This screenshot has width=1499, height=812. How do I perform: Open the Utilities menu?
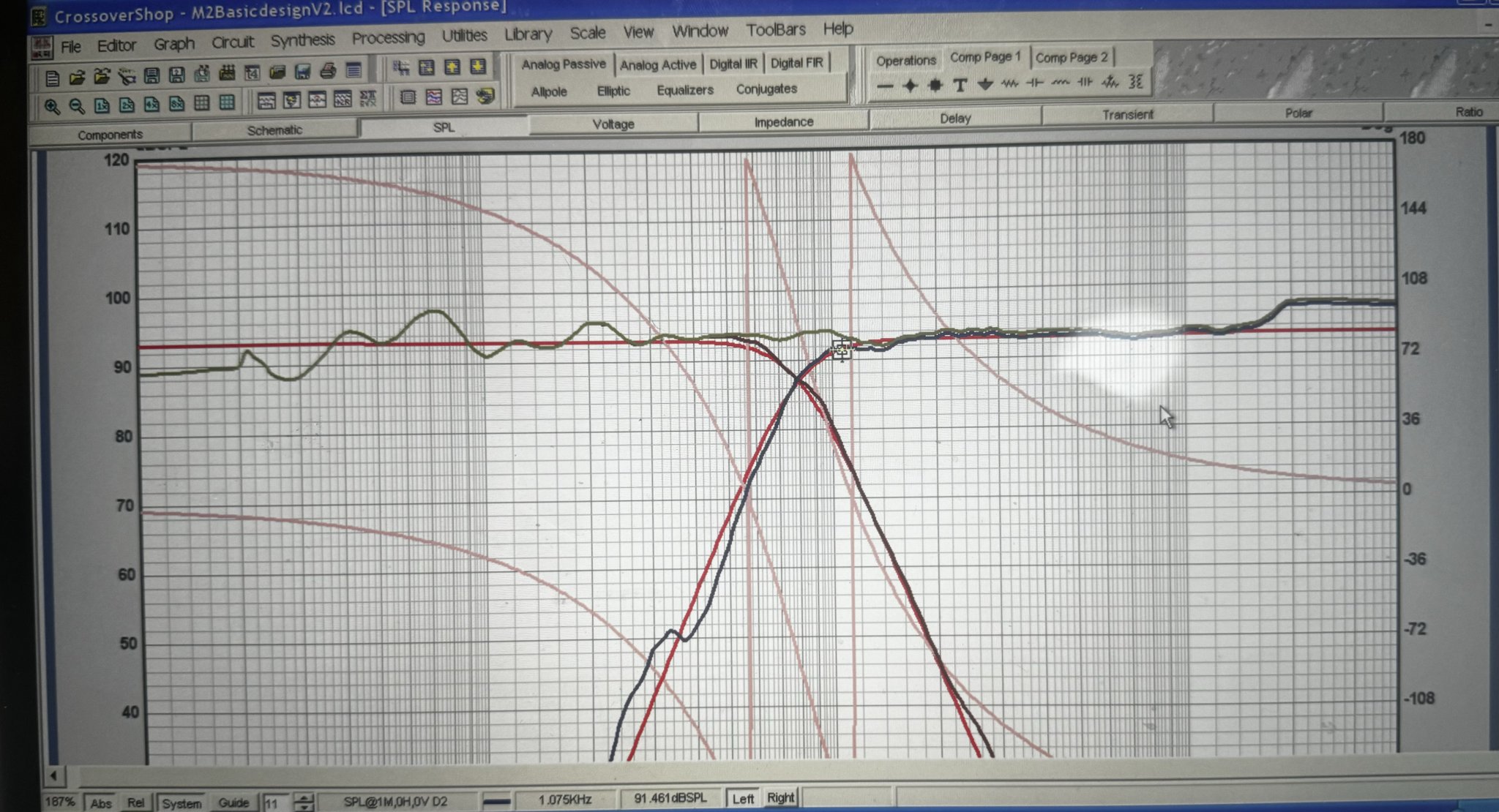465,35
